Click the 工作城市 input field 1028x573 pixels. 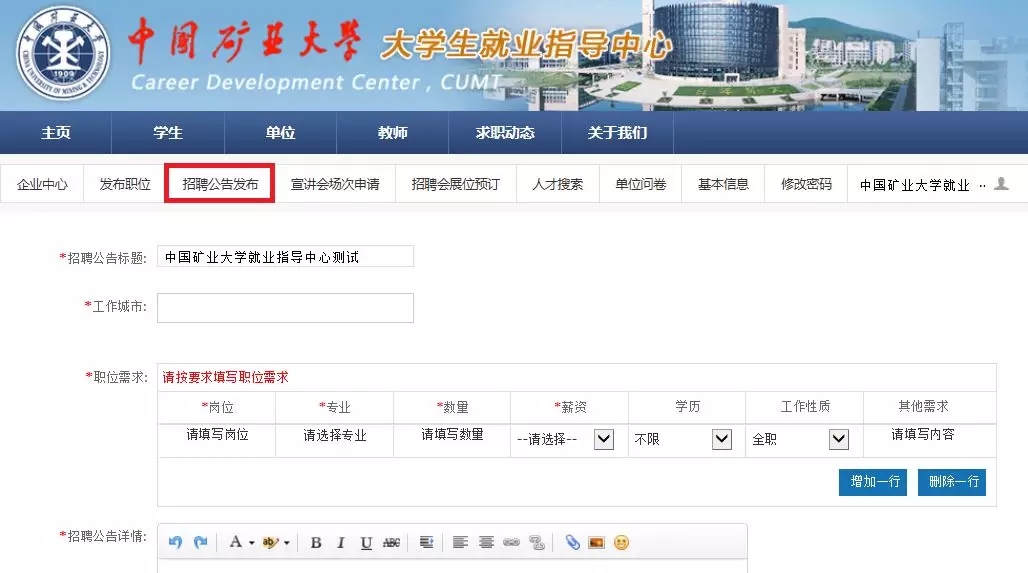tap(285, 308)
